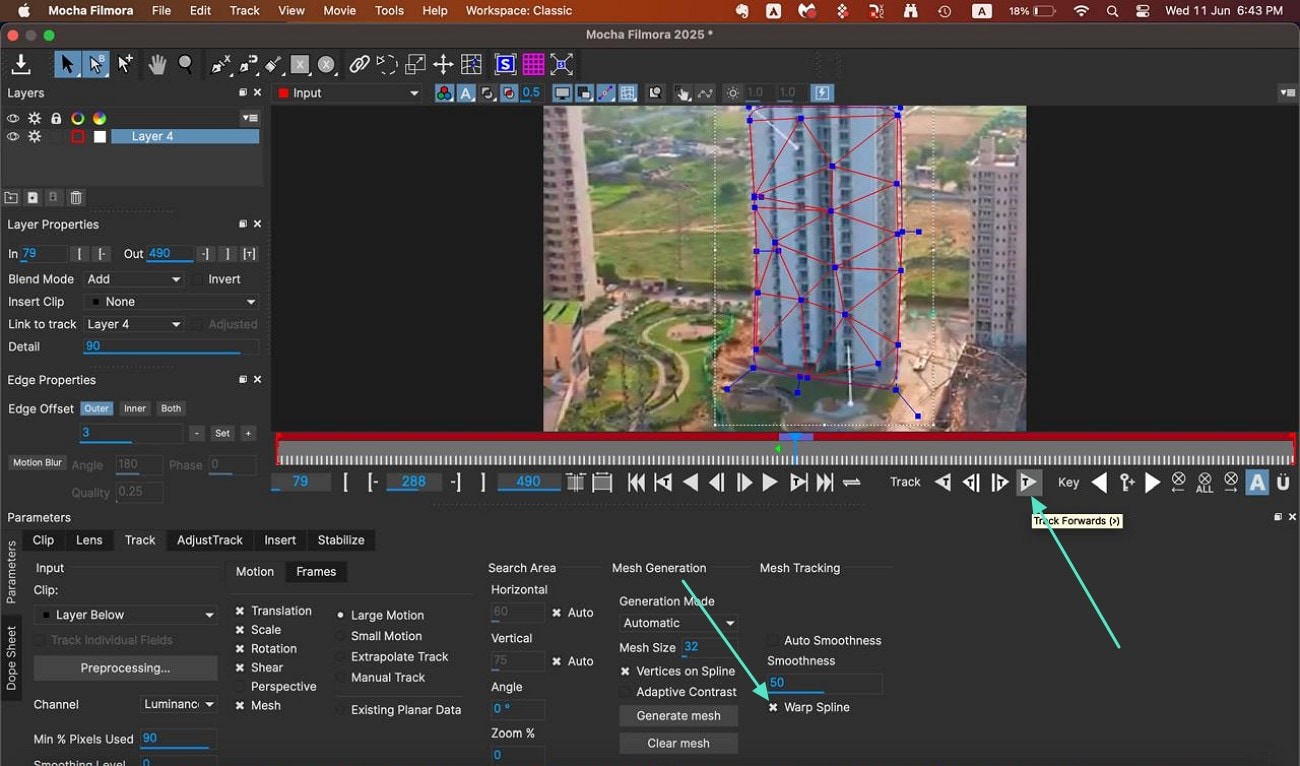
Task: Select the Ellipse X-Spline shape tool
Action: point(326,65)
